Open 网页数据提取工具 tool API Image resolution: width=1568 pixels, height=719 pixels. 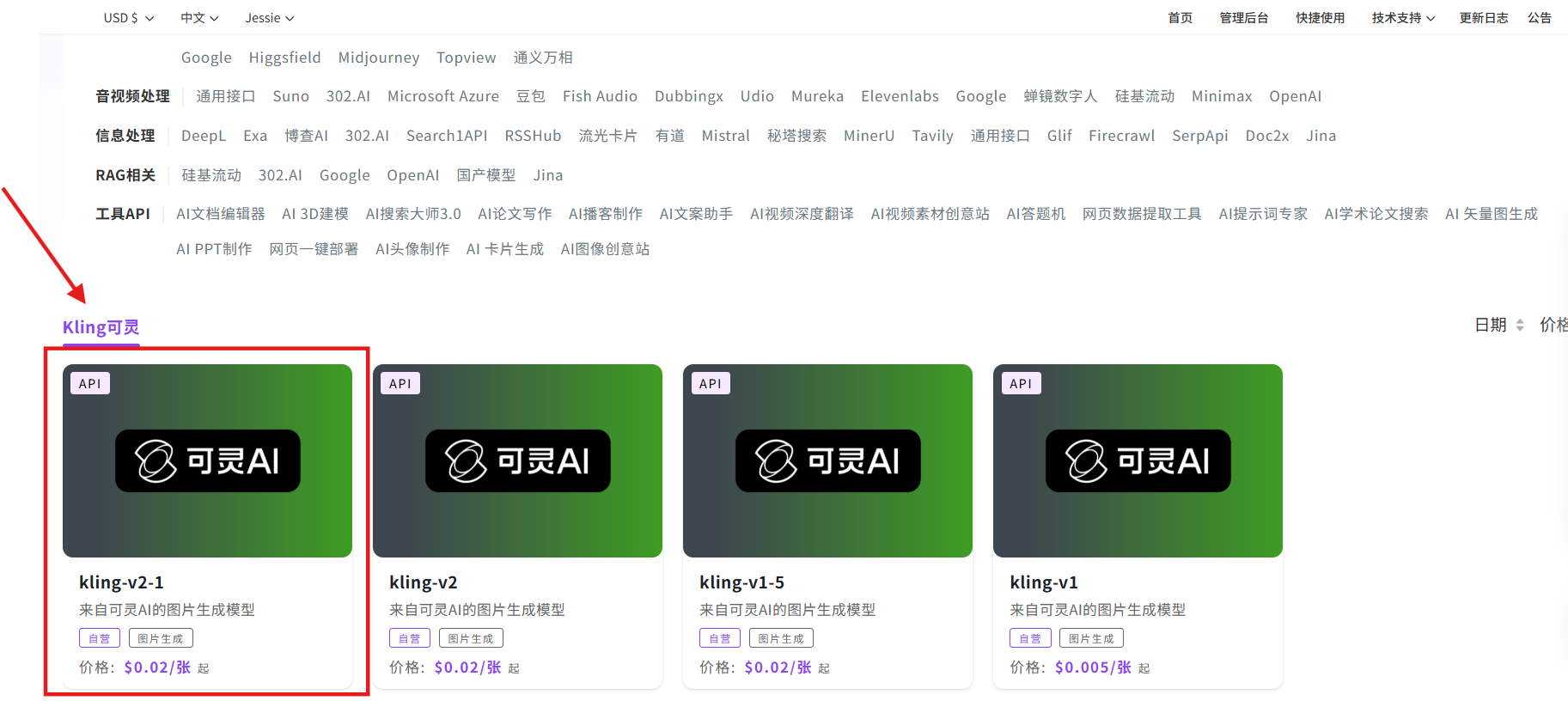pyautogui.click(x=1142, y=214)
